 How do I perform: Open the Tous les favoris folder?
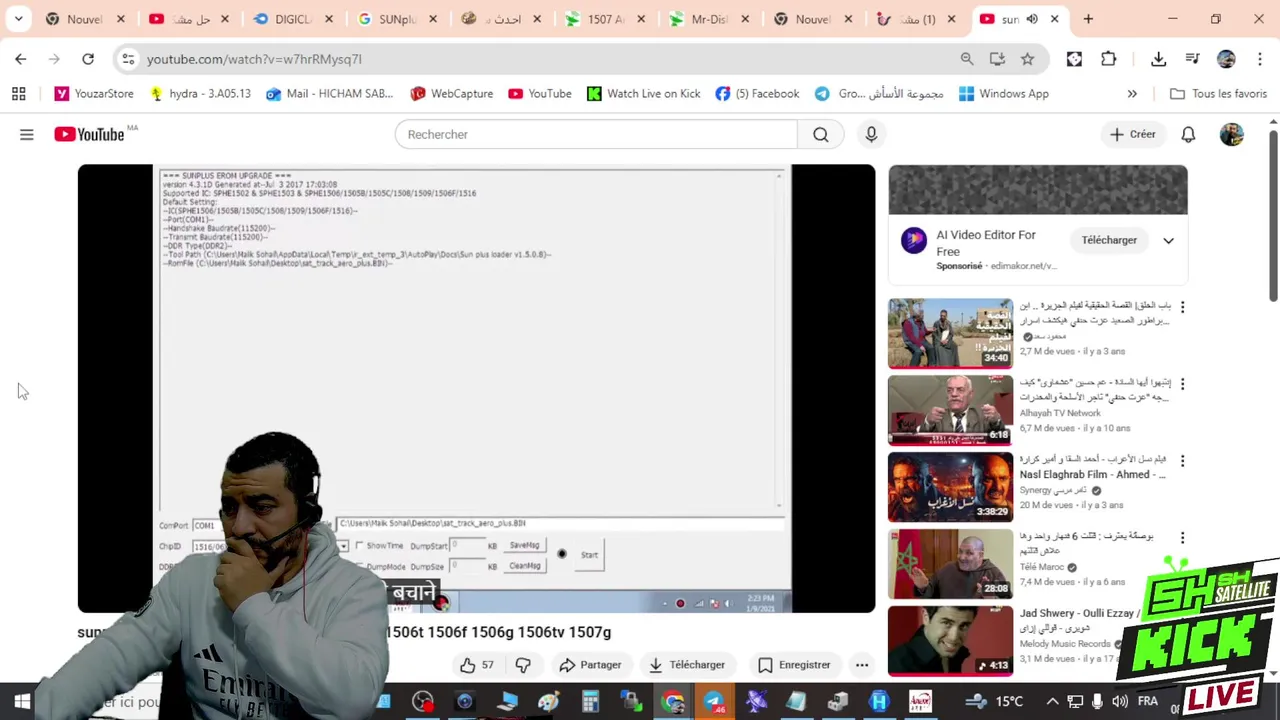point(1218,94)
